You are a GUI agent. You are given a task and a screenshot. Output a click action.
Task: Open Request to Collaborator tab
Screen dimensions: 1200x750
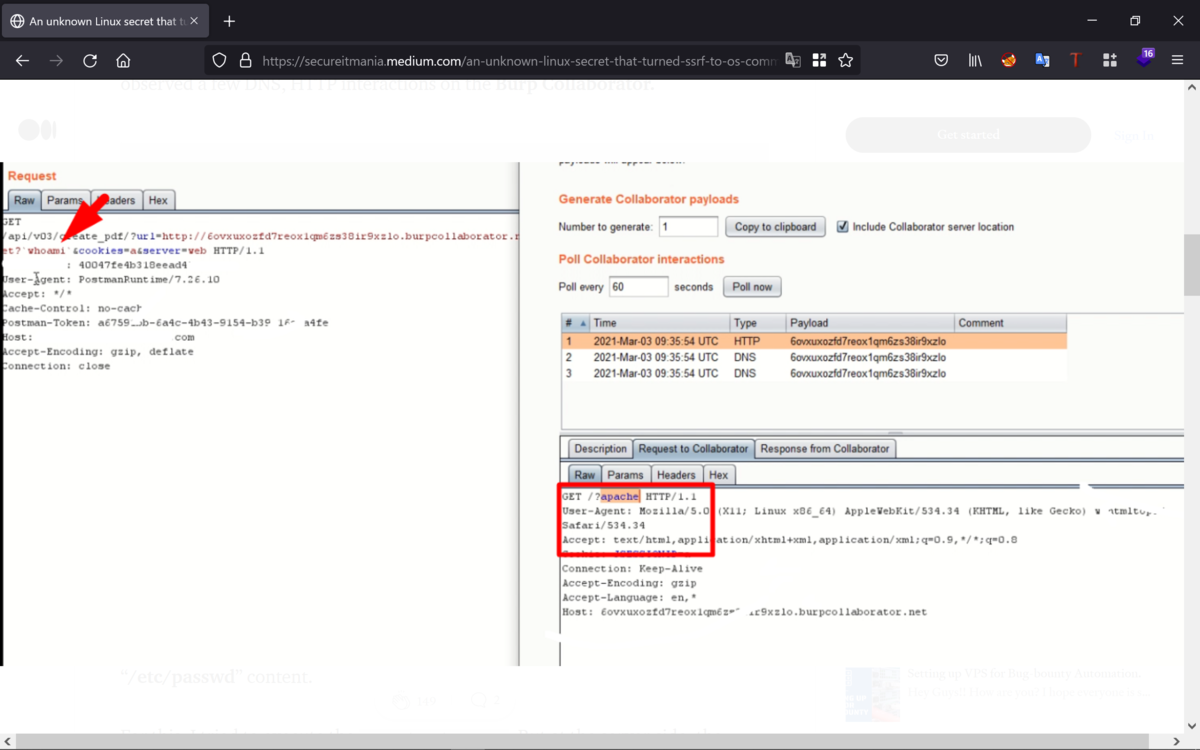pyautogui.click(x=693, y=449)
